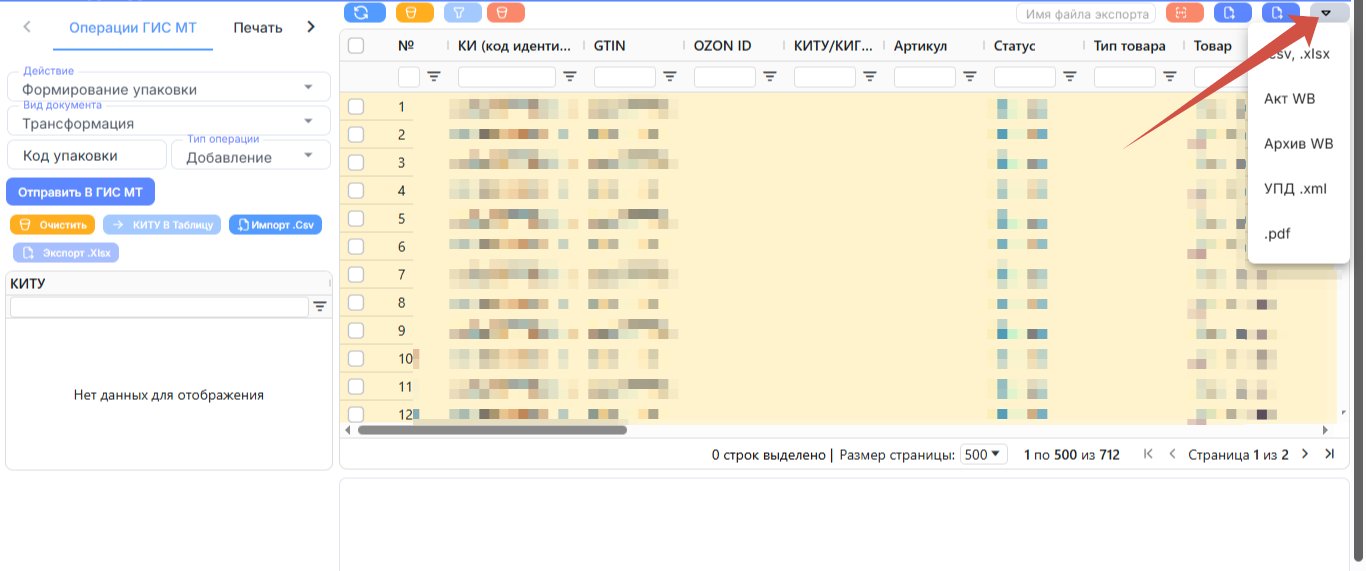Click the Импорт .Csv button
1366x571 pixels.
click(x=275, y=225)
